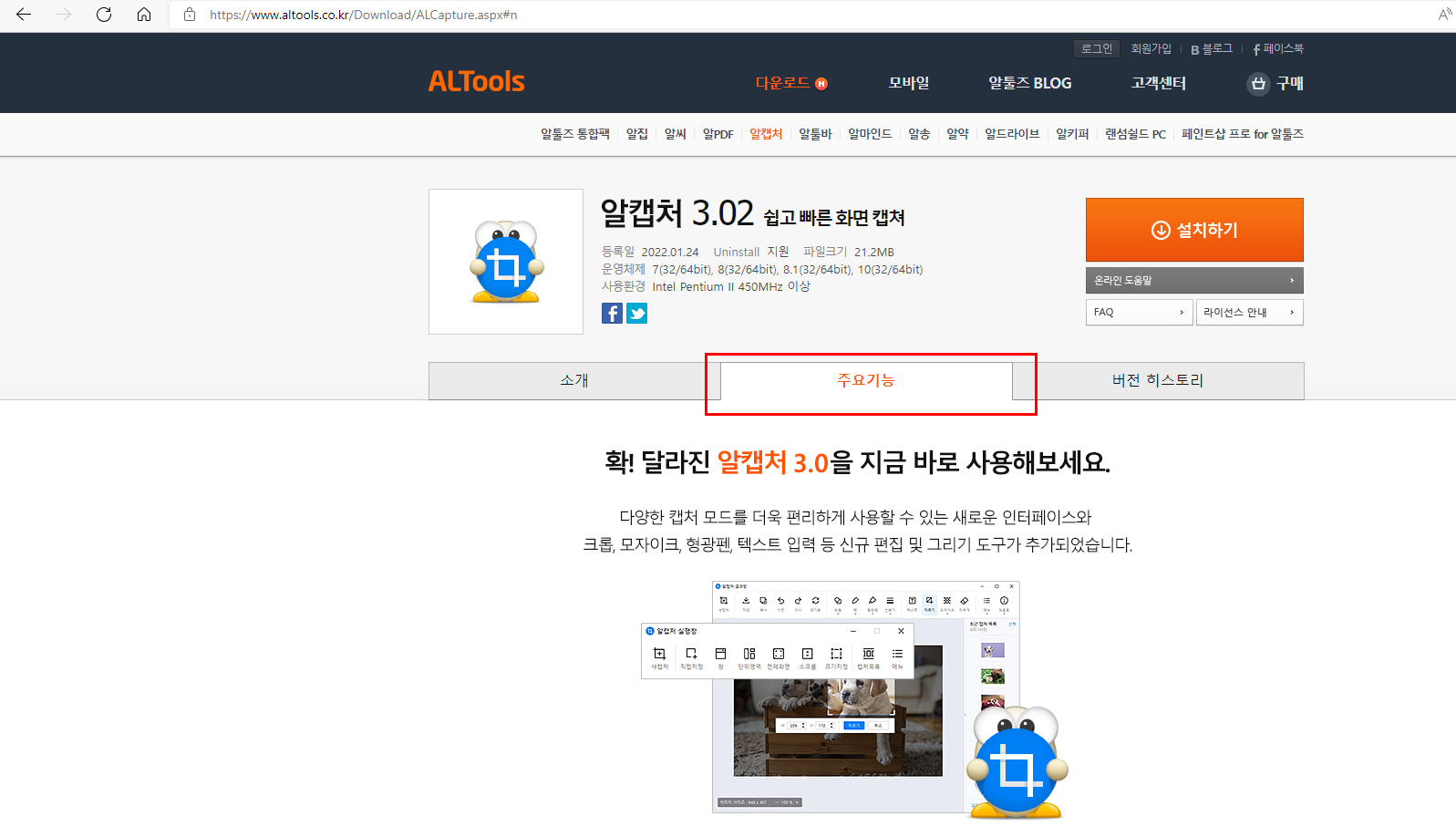This screenshot has width=1456, height=837.
Task: Select 페인트샵 프로 for 알툴즈 link
Action: [x=1243, y=134]
